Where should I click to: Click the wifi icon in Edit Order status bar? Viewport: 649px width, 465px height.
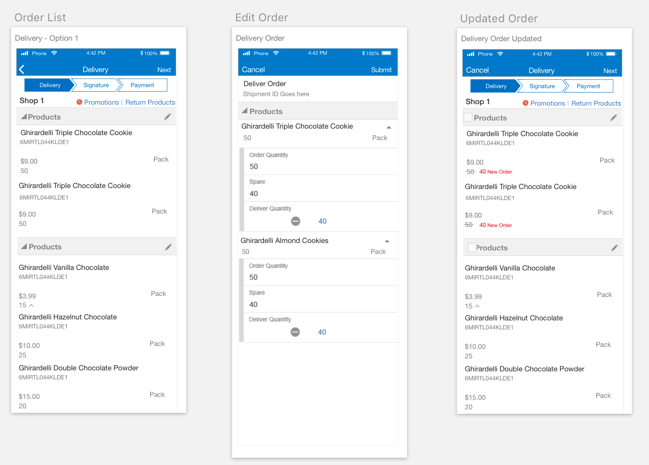pos(276,53)
